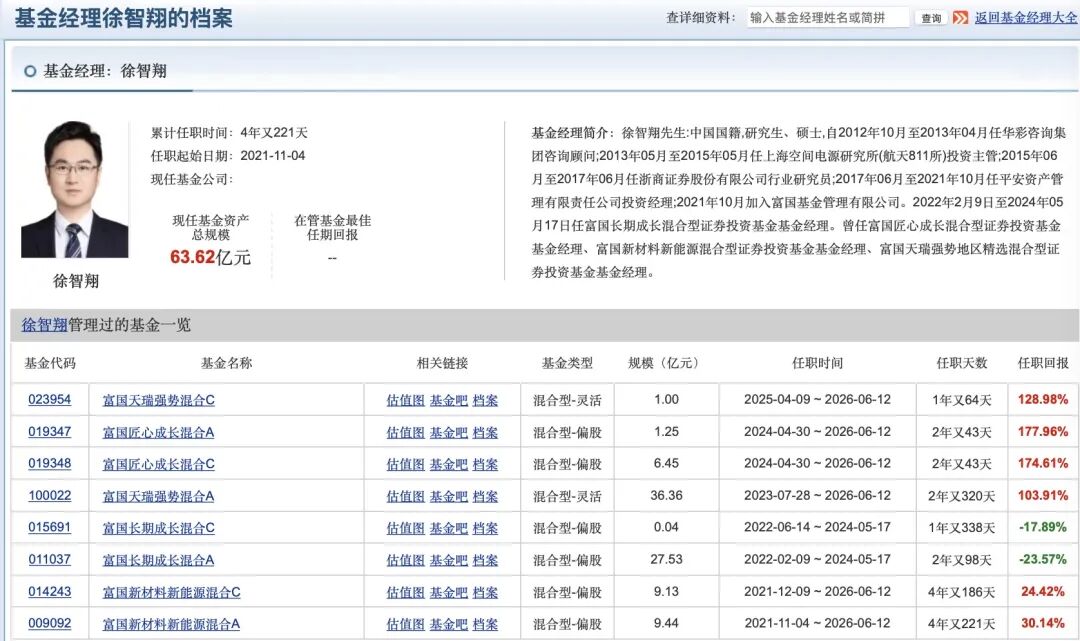This screenshot has width=1080, height=641.
Task: Open 基金吧 for 富国天瑞强势混合C
Action: pyautogui.click(x=448, y=400)
